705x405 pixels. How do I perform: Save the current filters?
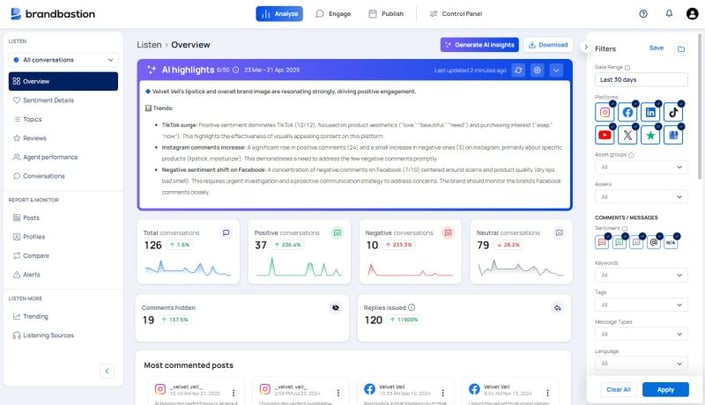[x=656, y=48]
